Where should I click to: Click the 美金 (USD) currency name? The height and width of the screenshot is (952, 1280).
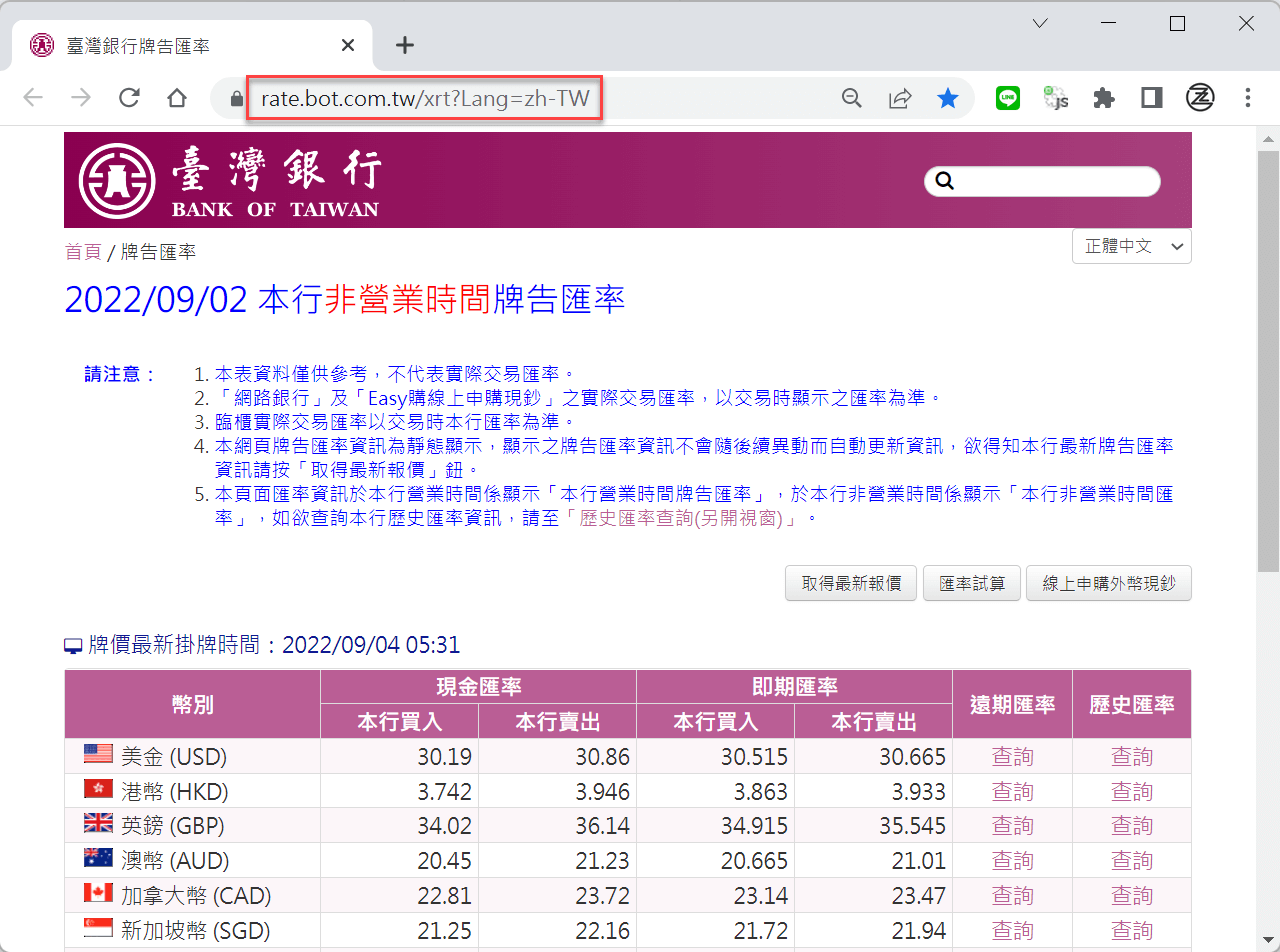click(174, 757)
